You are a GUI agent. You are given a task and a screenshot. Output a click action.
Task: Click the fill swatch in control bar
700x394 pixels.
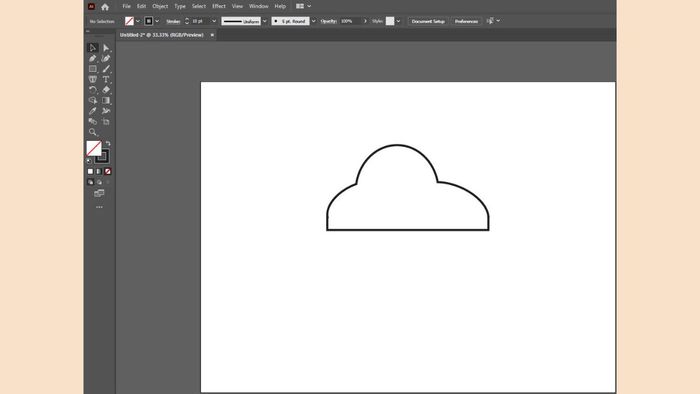[x=129, y=21]
